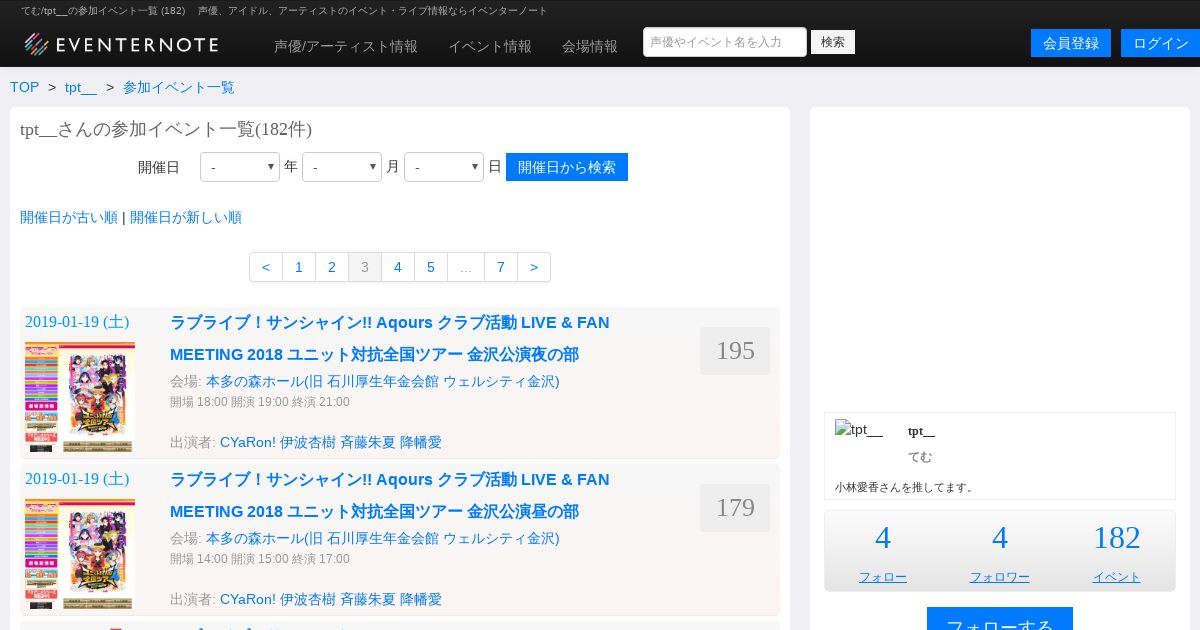Click tpt__ profile avatar image
1200x630 pixels.
[859, 430]
